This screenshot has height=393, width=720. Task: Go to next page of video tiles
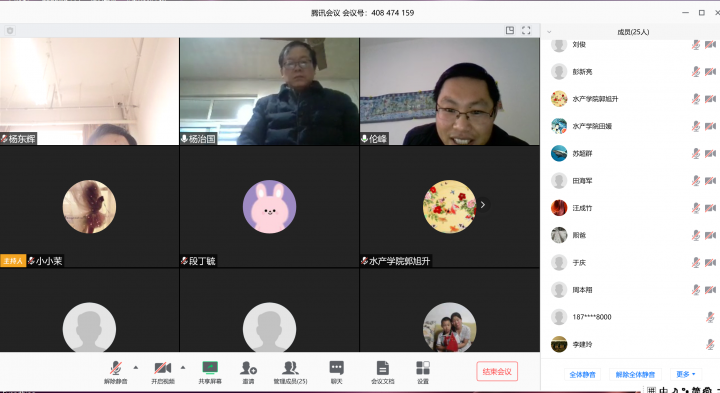pos(483,205)
